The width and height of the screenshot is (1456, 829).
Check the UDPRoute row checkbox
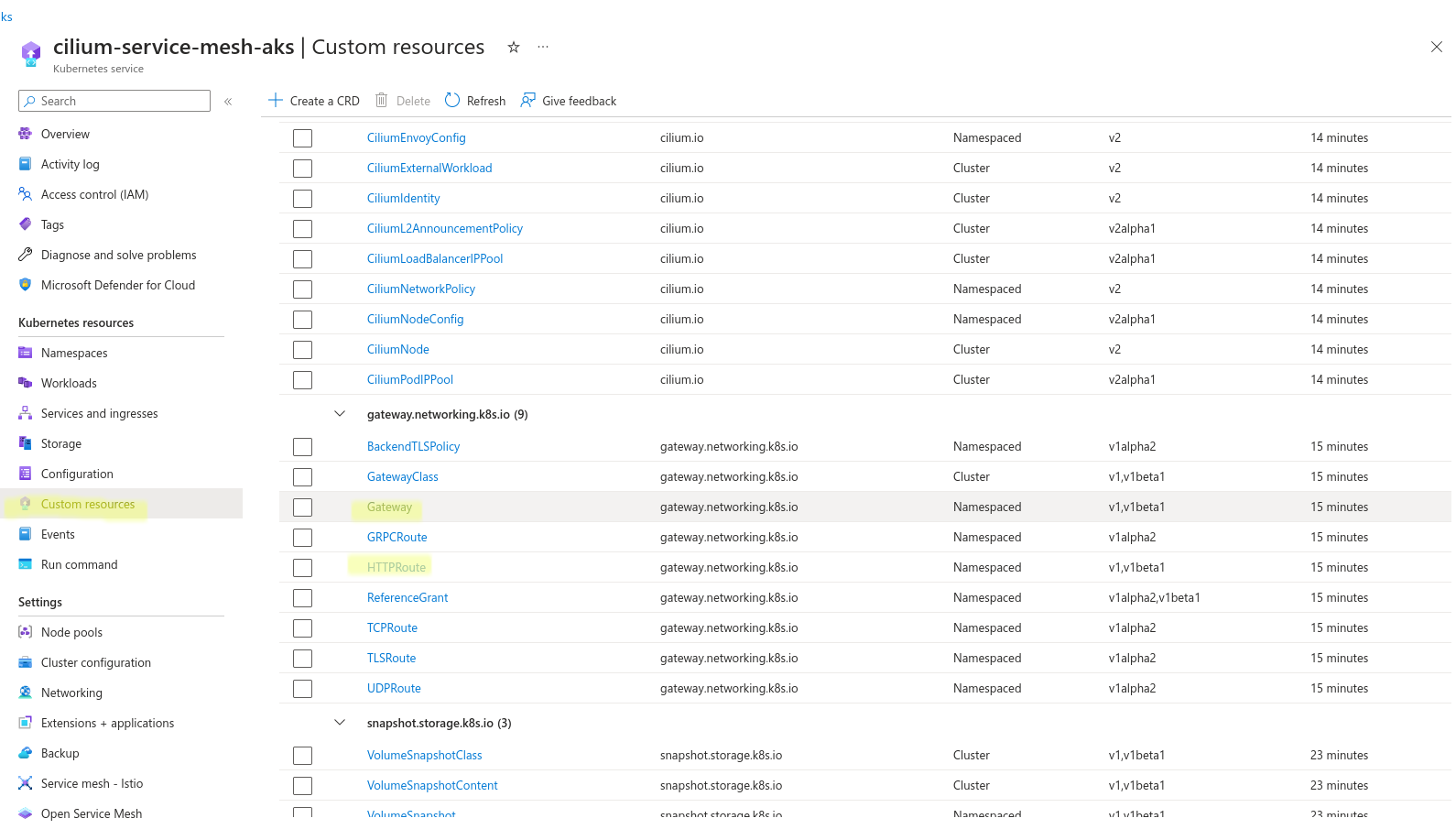pyautogui.click(x=302, y=689)
